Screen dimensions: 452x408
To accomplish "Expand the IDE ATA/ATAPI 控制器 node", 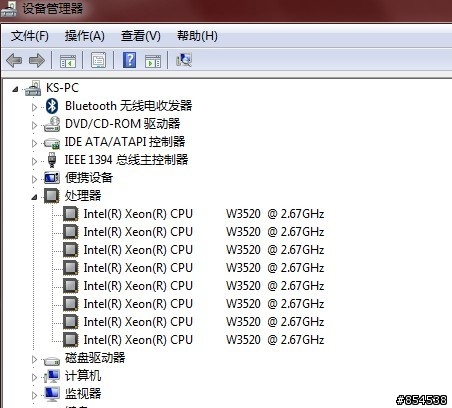I will [x=34, y=143].
